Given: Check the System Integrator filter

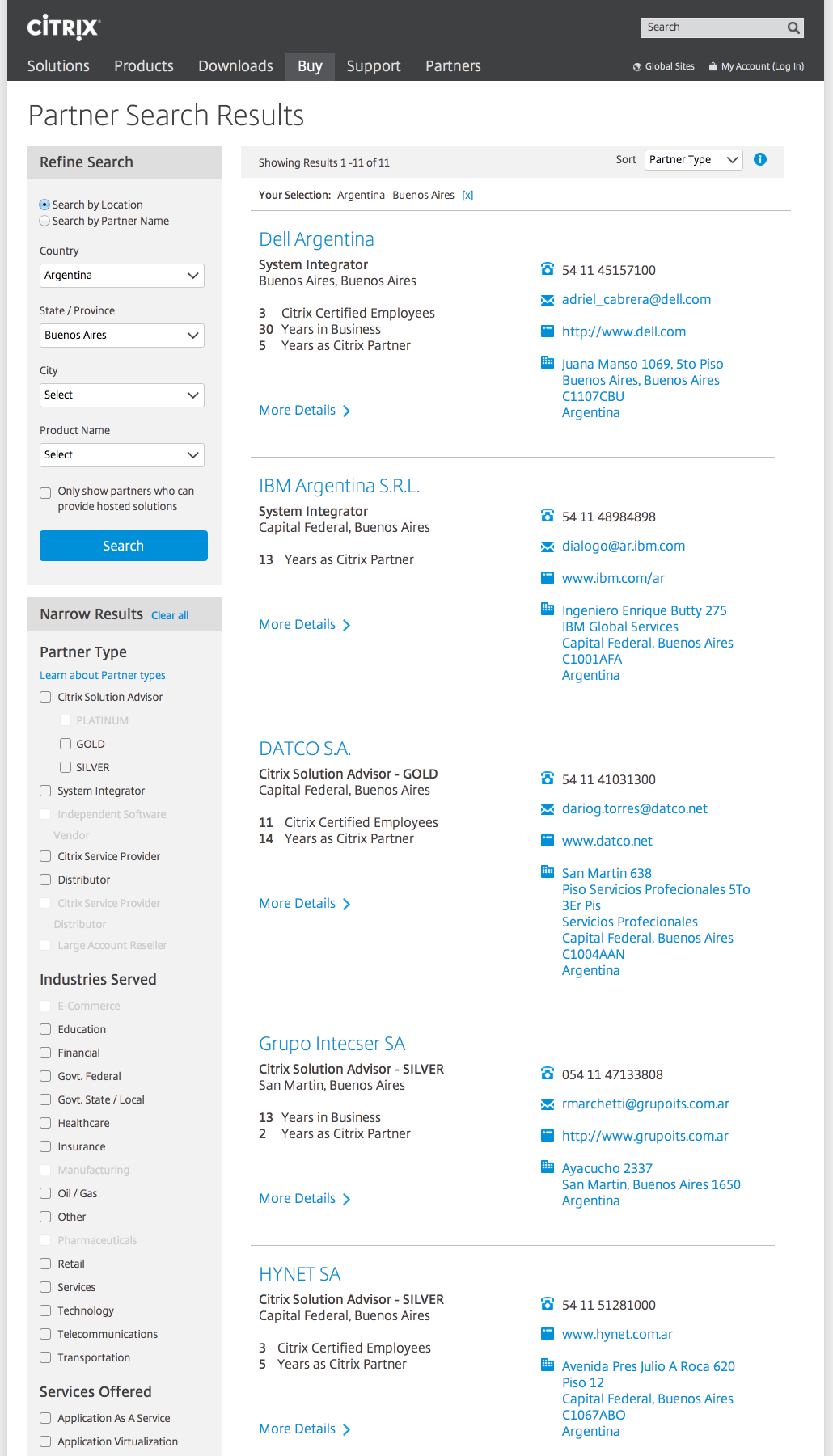Looking at the screenshot, I should coord(45,791).
